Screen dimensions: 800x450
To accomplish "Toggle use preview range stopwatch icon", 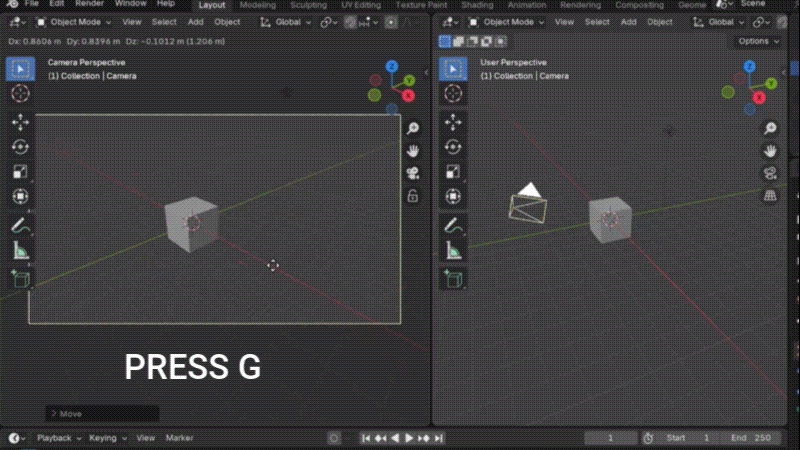I will 648,438.
